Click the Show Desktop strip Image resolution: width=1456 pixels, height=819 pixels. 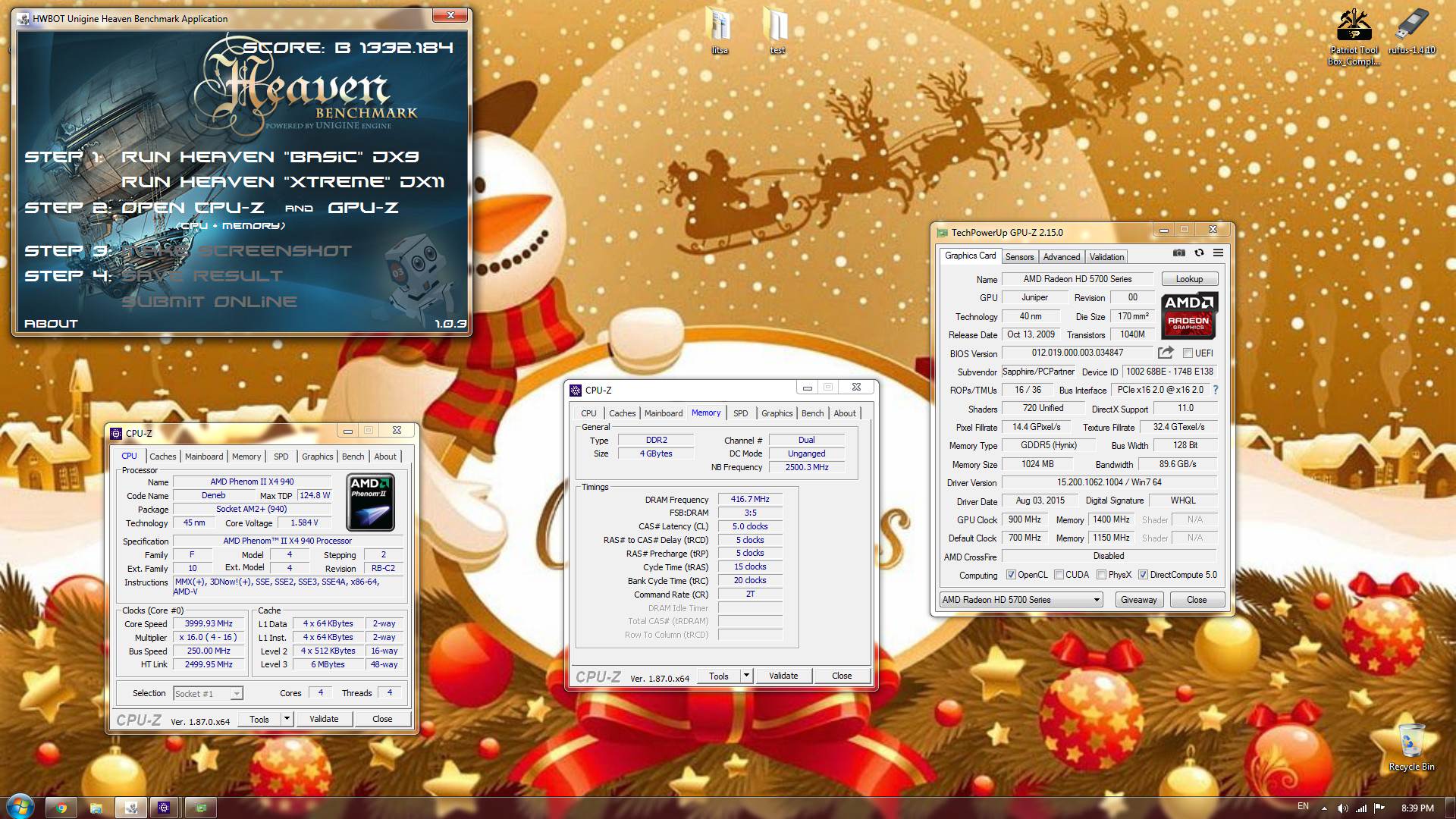[1450, 808]
